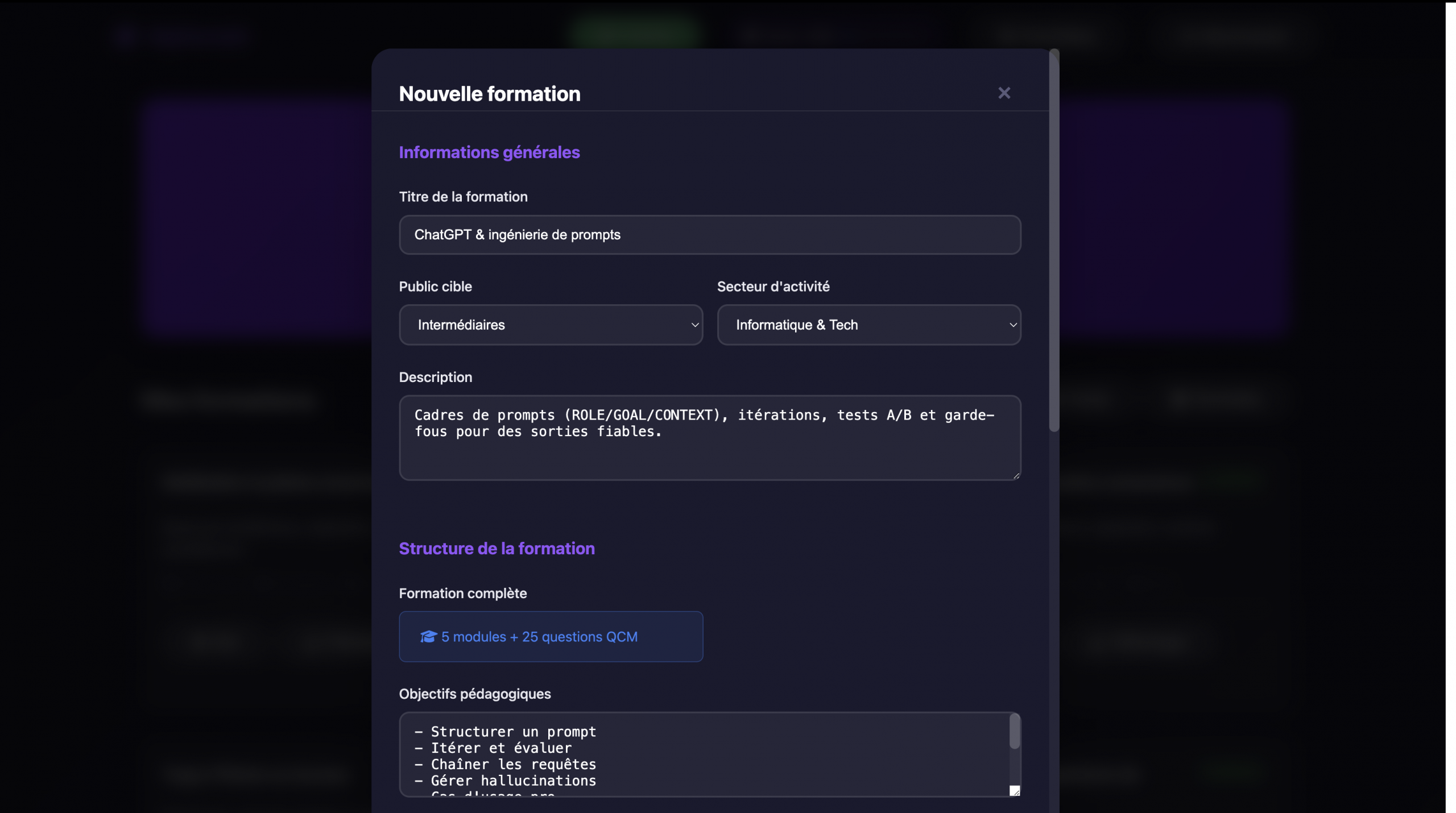The width and height of the screenshot is (1456, 813).
Task: Click the X icon in the dialog corner
Action: coord(1004,93)
